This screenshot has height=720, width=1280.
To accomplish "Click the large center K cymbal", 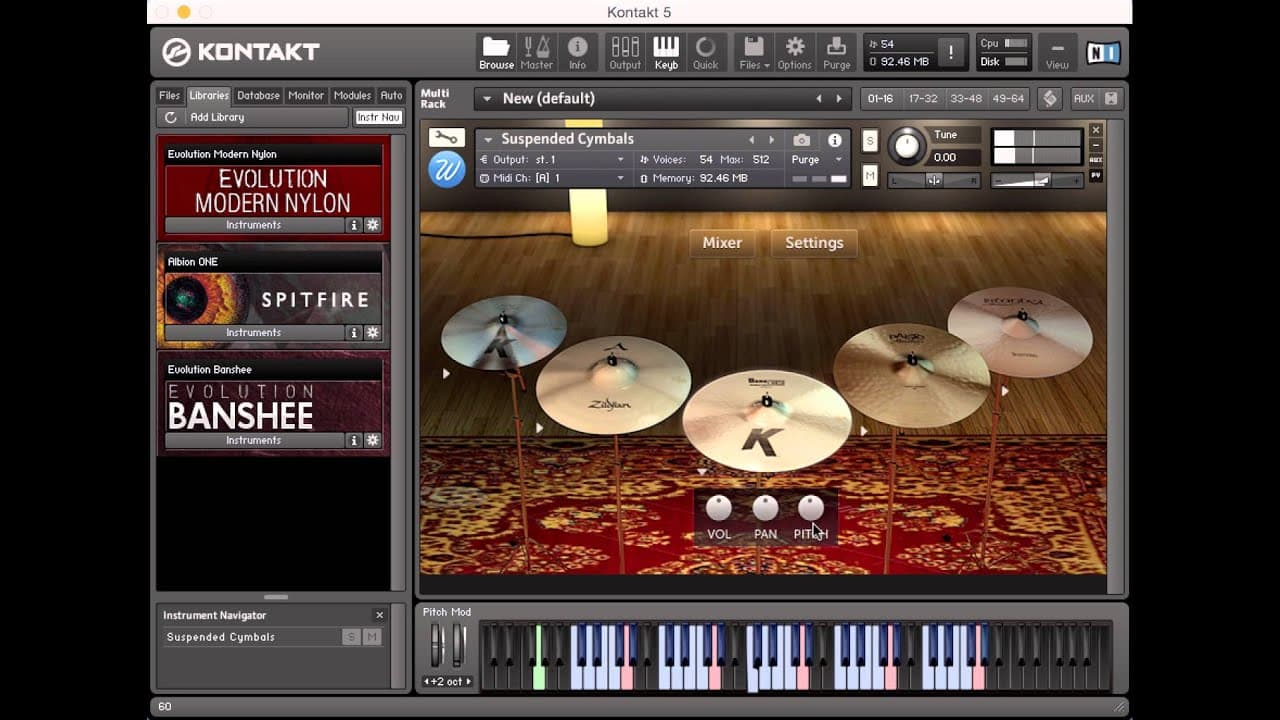I will tap(767, 422).
